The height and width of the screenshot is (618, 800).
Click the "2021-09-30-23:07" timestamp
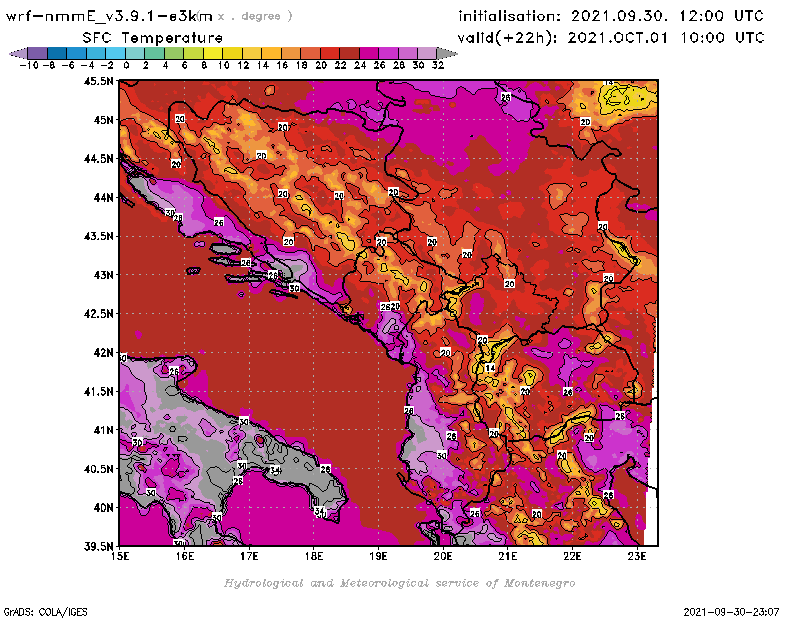point(731,612)
